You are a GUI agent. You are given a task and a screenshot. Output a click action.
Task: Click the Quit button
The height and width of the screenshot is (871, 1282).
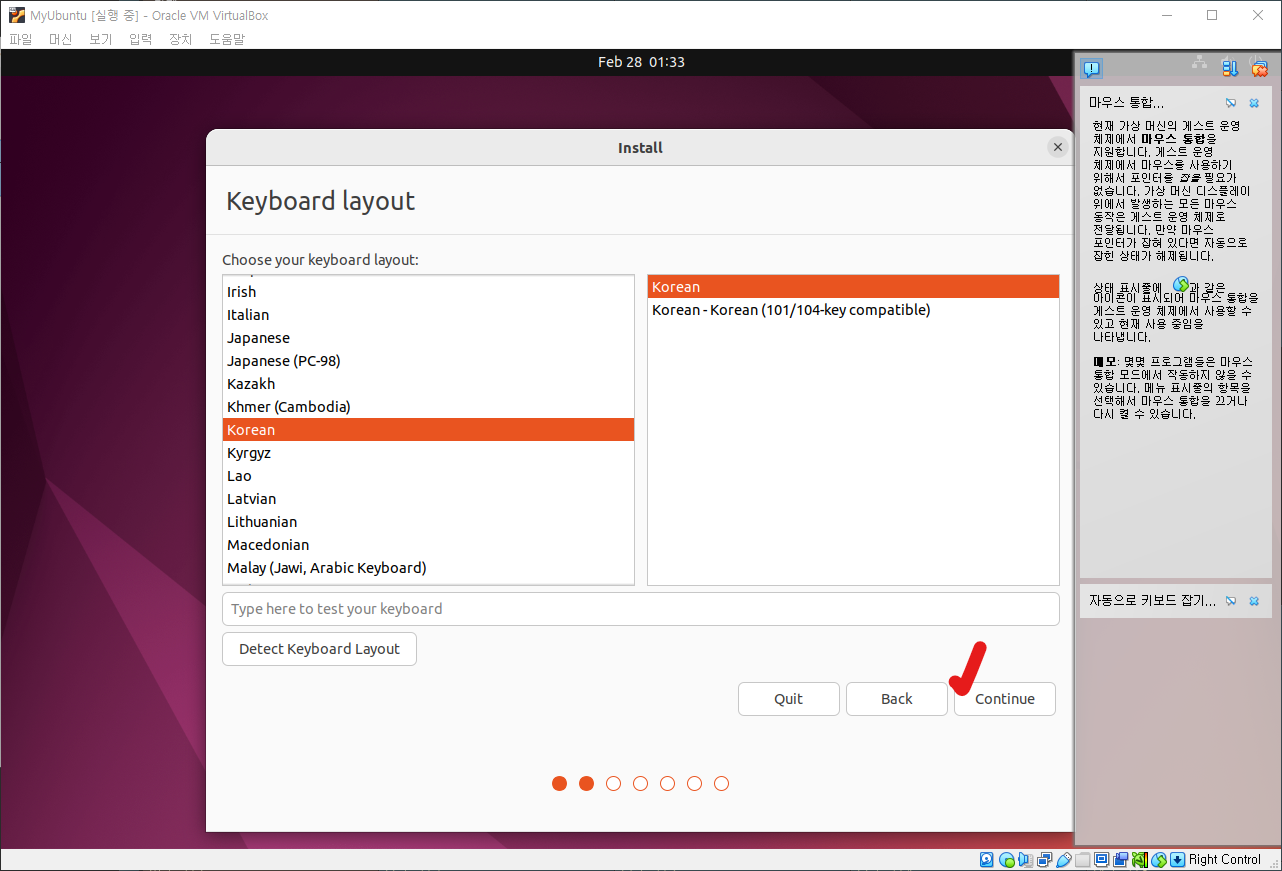pyautogui.click(x=789, y=699)
